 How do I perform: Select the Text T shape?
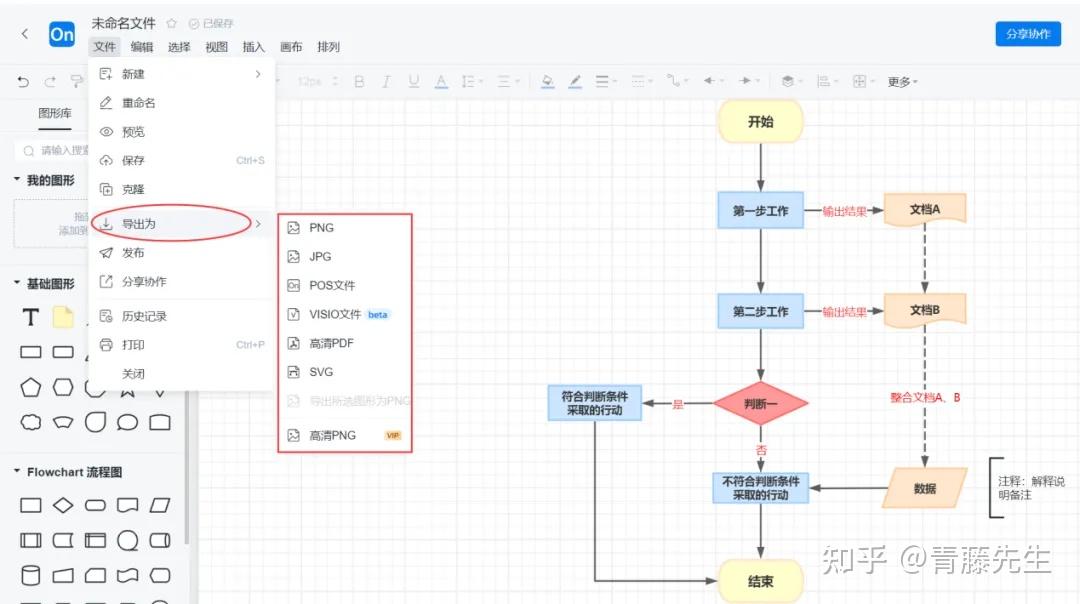pos(30,317)
